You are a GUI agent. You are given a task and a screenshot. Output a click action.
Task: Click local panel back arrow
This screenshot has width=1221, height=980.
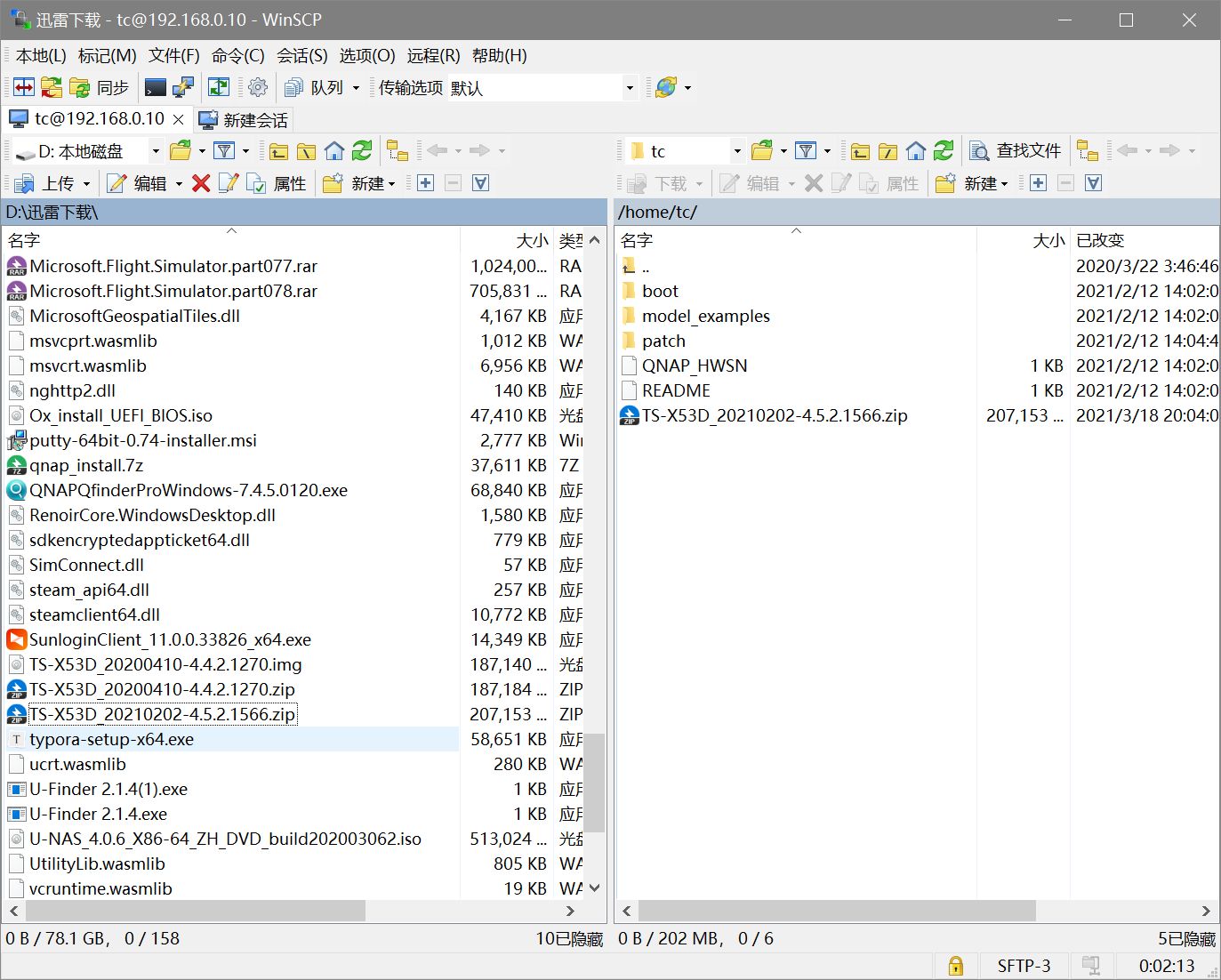438,150
